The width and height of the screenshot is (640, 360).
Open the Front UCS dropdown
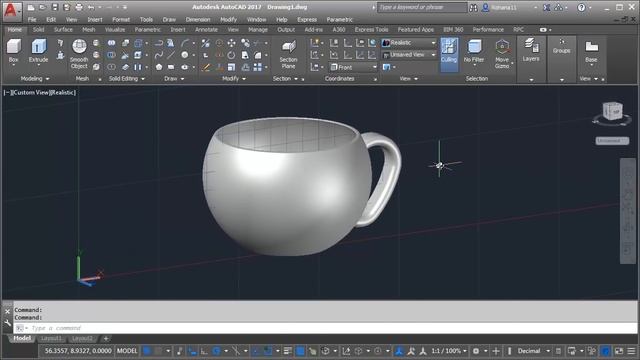pos(353,67)
